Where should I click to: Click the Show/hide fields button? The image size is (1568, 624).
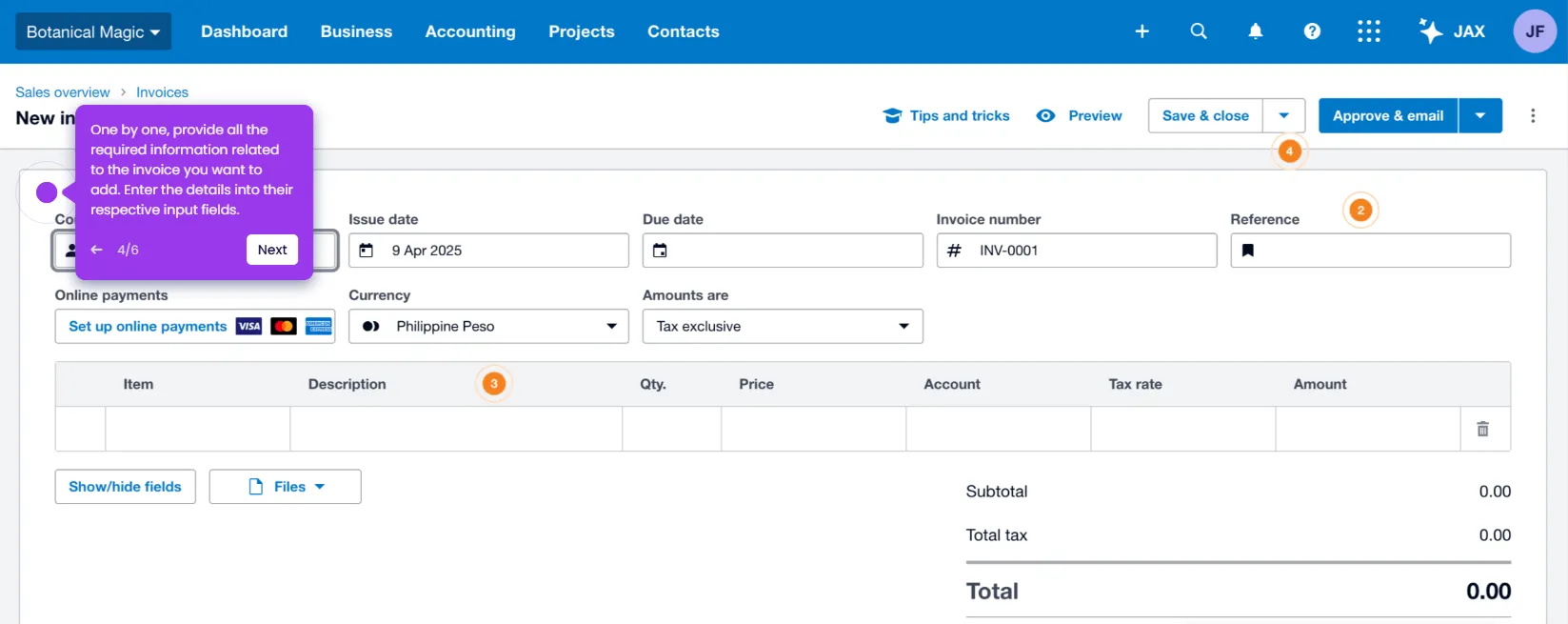(x=125, y=486)
